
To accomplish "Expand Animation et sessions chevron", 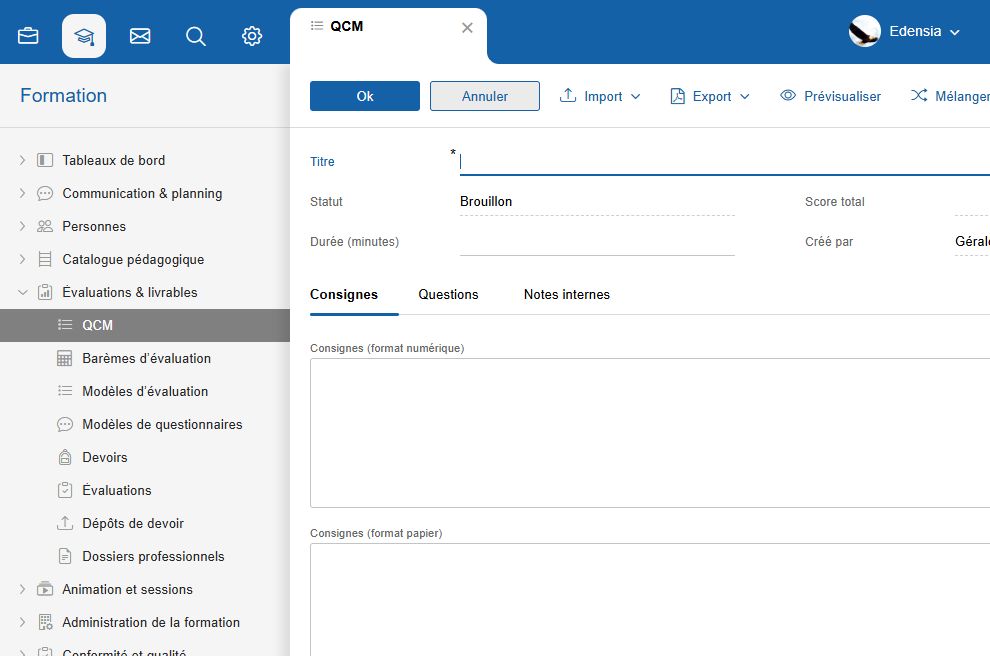I will (x=23, y=589).
